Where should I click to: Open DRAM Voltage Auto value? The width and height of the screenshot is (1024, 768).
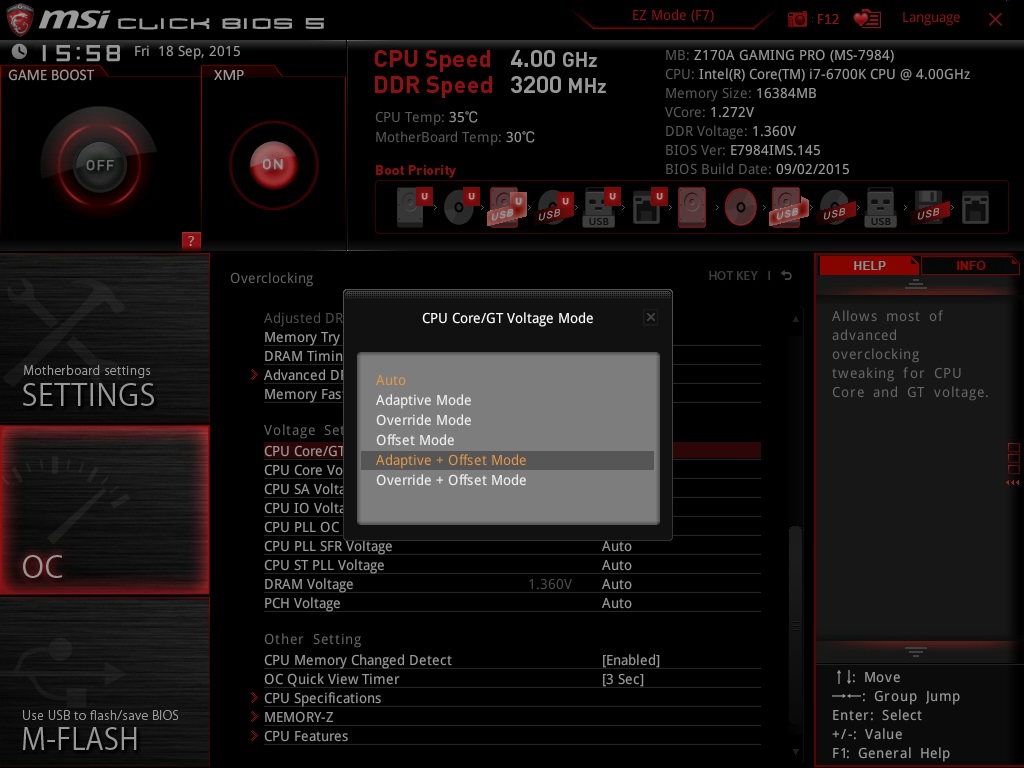616,584
